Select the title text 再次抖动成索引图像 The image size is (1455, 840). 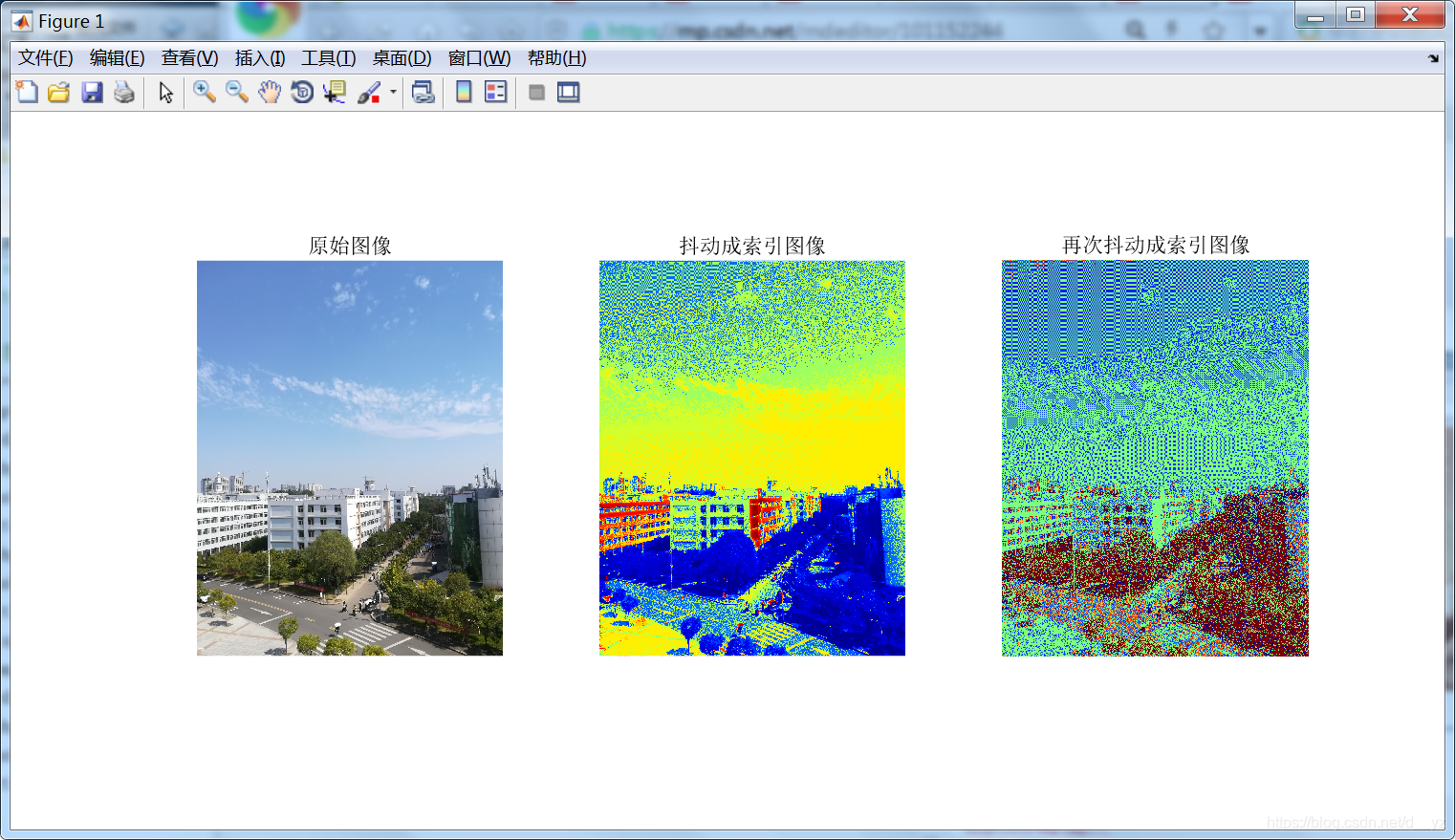coord(1156,246)
